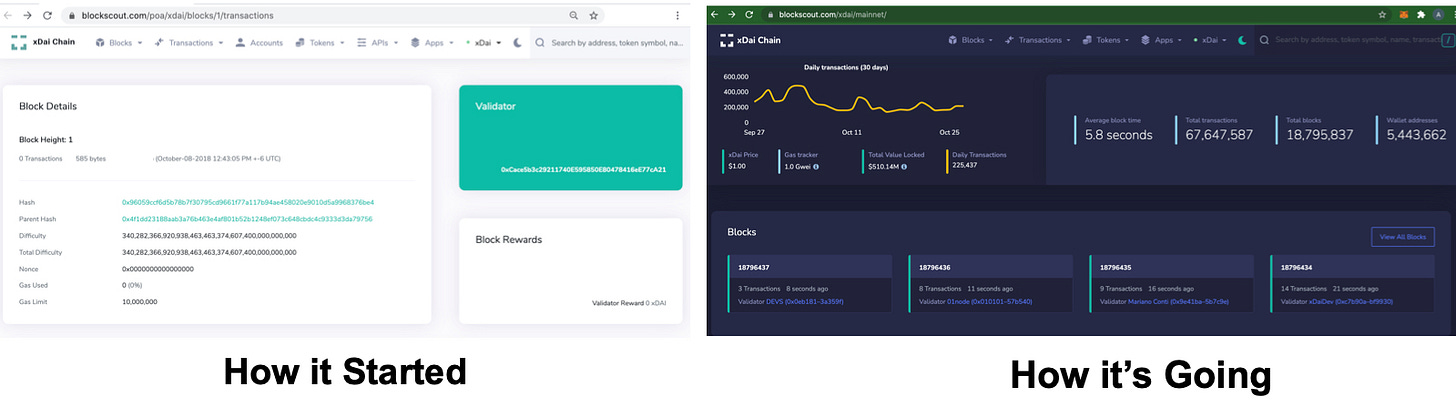The height and width of the screenshot is (407, 1456).
Task: Open the xDai network selector in light window
Action: (x=482, y=43)
